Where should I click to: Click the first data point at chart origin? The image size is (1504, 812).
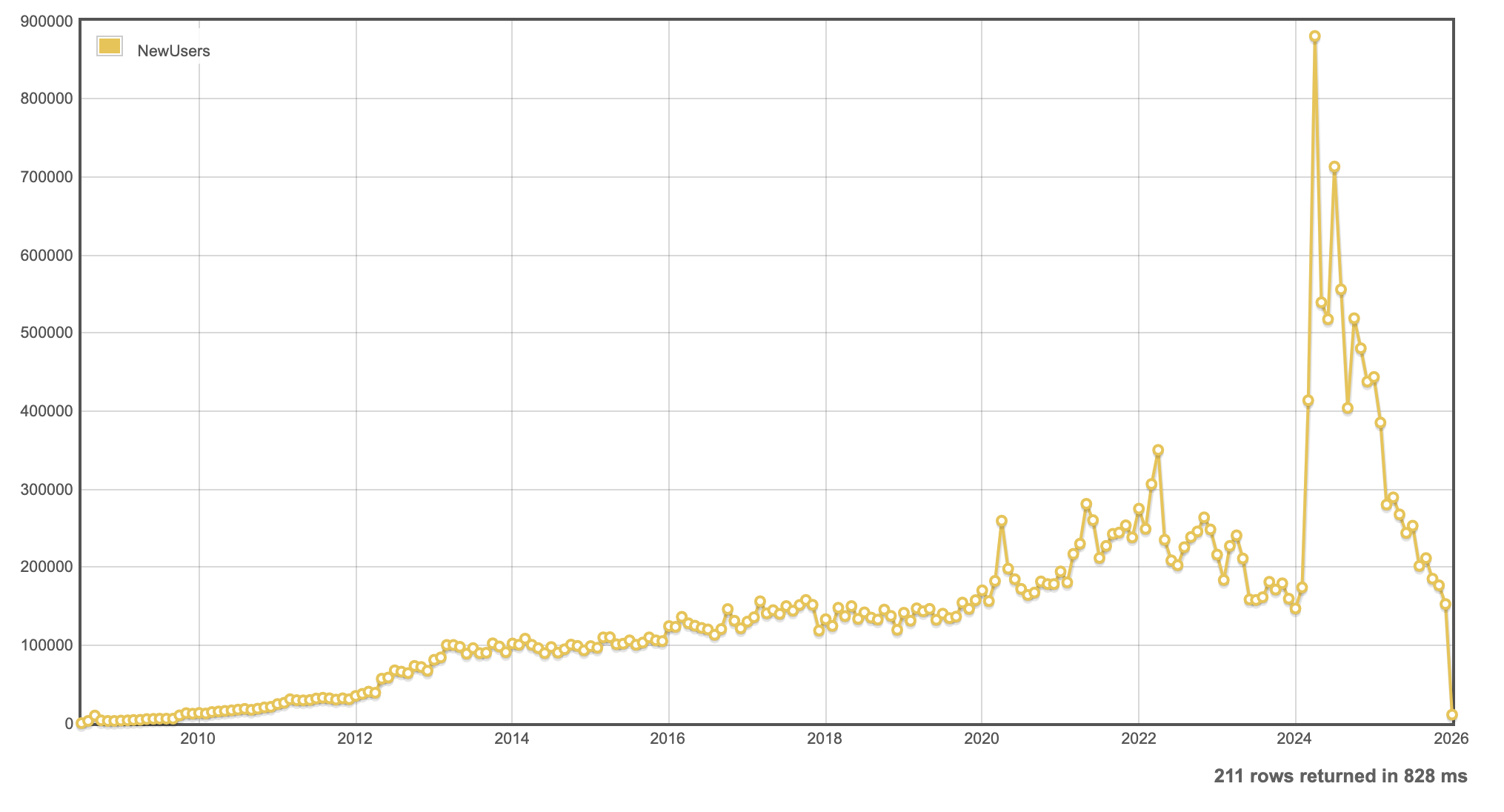click(81, 723)
